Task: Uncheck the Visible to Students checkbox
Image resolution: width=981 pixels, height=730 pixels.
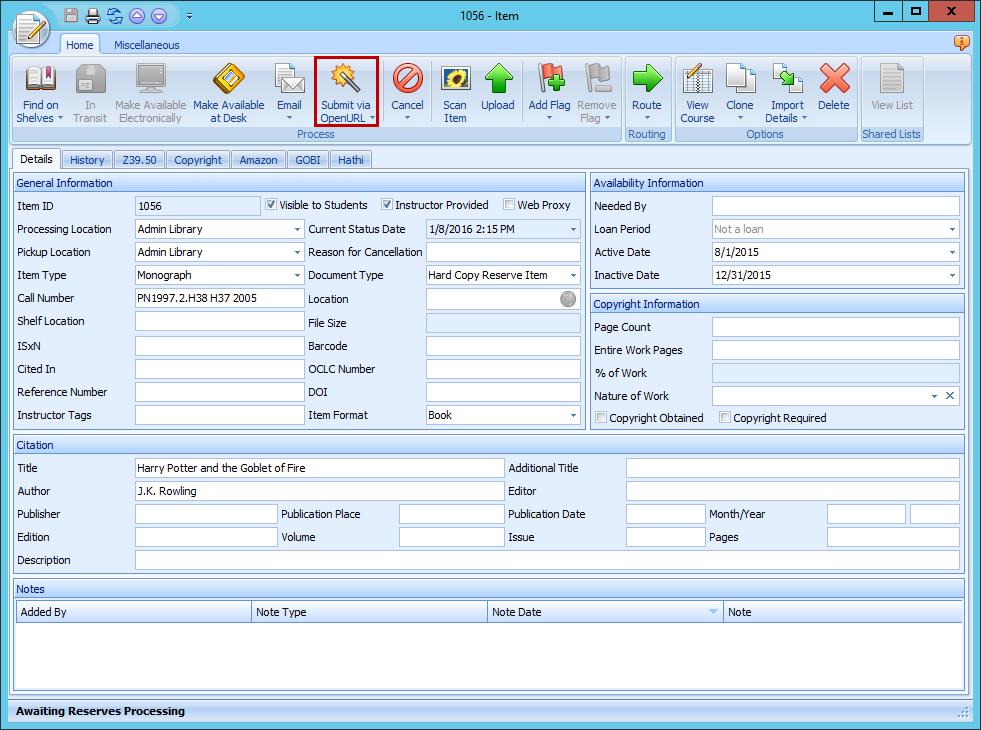Action: 271,205
